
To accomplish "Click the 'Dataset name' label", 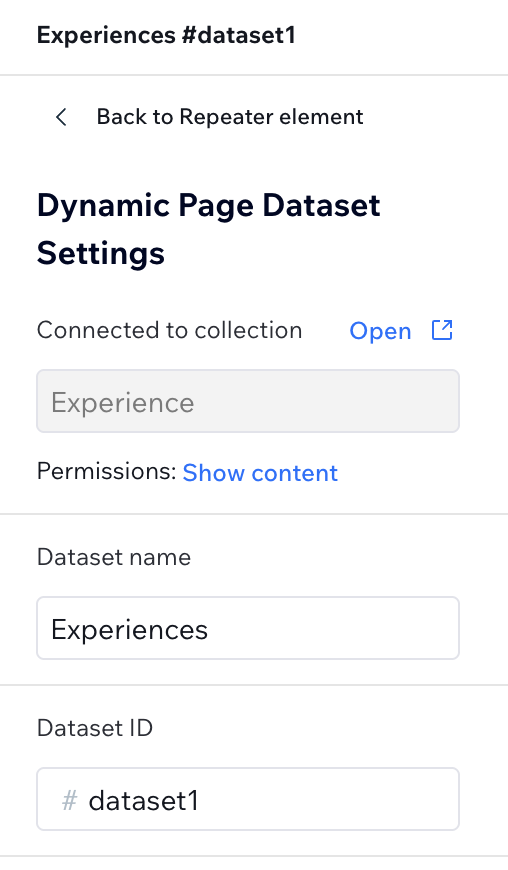I will (x=114, y=557).
